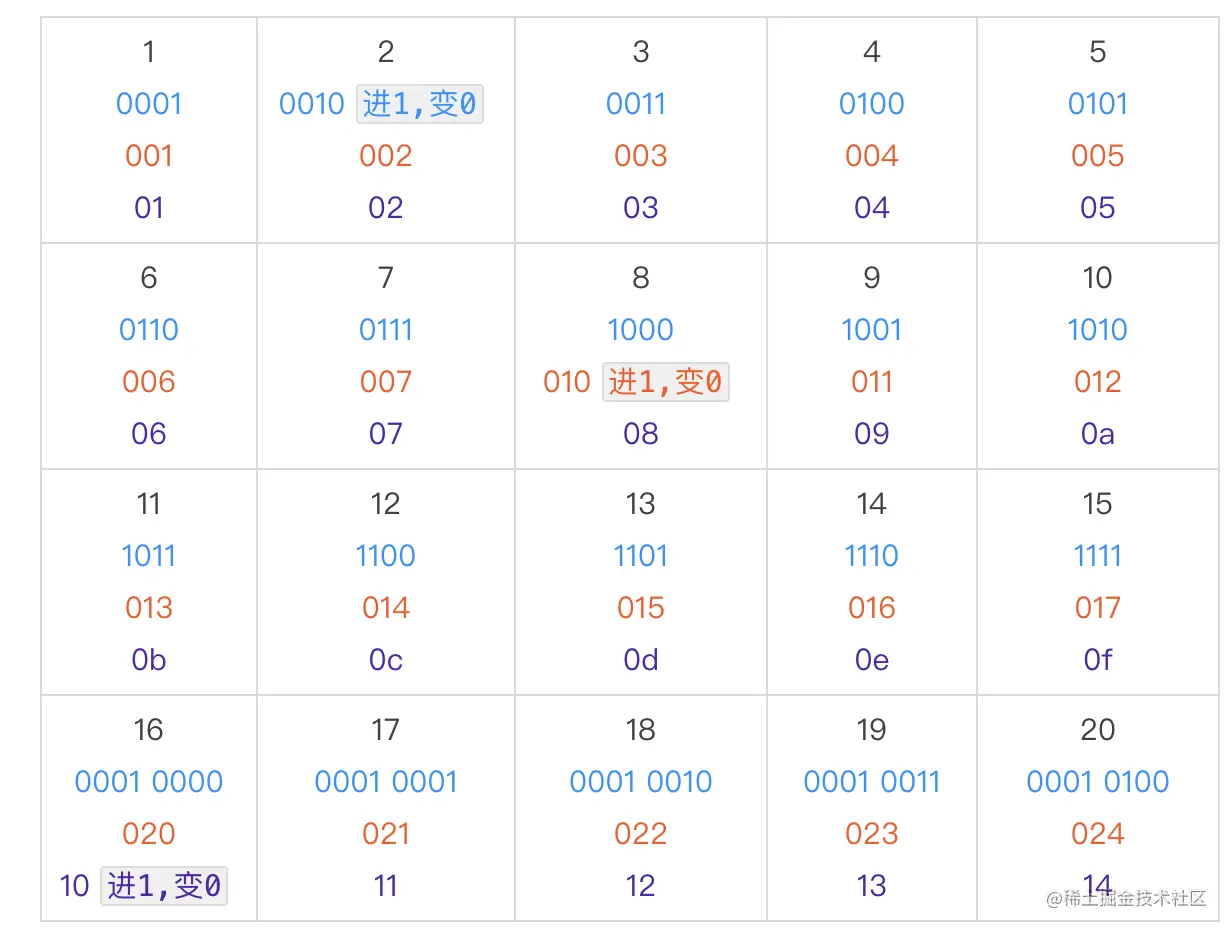Click the decimal number 5 heading
The width and height of the screenshot is (1232, 934).
pyautogui.click(x=1097, y=52)
